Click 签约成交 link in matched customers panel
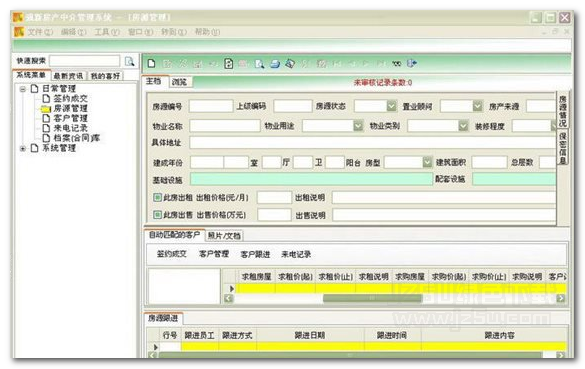Viewport: 585px width, 369px height. point(172,254)
